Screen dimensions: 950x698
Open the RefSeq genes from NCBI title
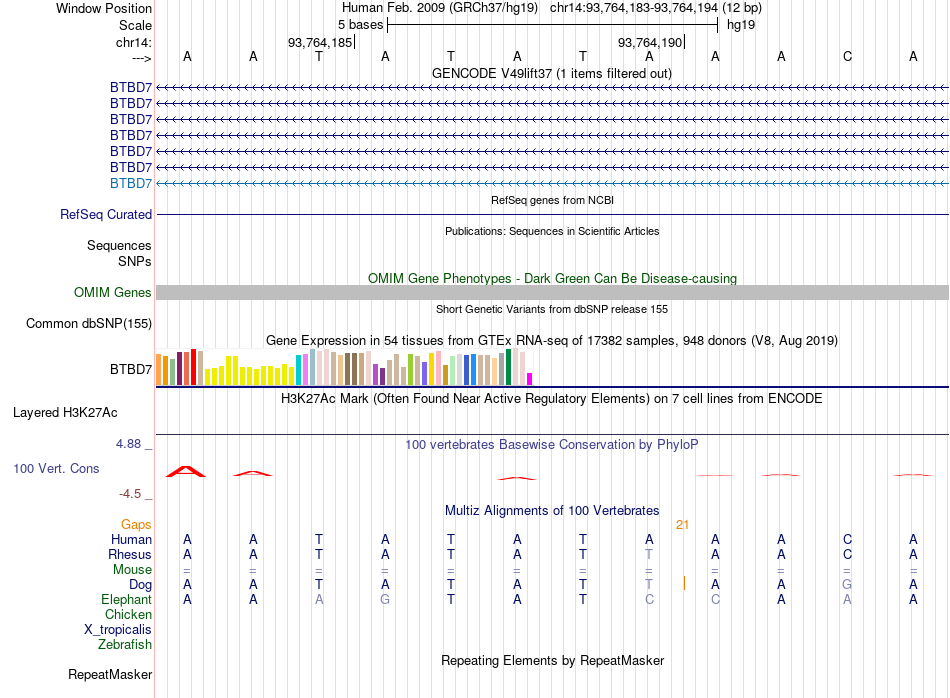(x=552, y=200)
